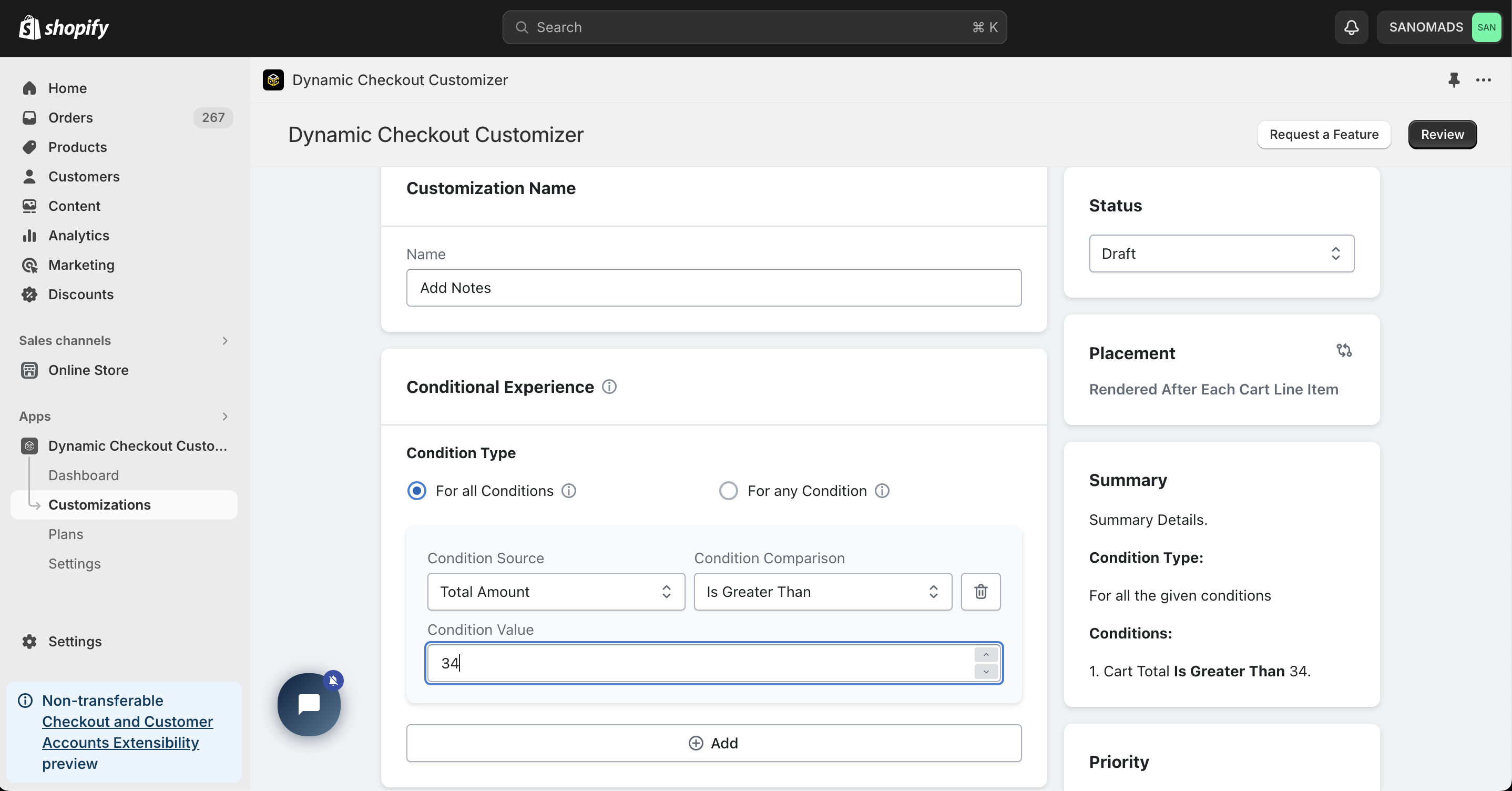Viewport: 1512px width, 791px height.
Task: Increase Condition Value with up arrow
Action: [986, 655]
